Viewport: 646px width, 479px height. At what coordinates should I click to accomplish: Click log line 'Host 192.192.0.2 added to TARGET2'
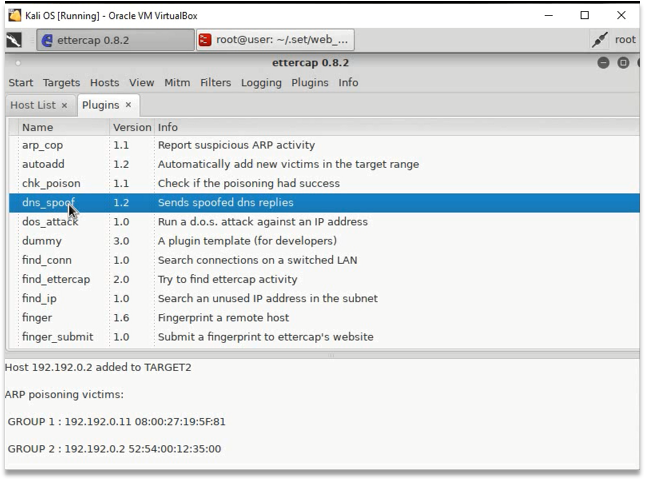(x=98, y=367)
